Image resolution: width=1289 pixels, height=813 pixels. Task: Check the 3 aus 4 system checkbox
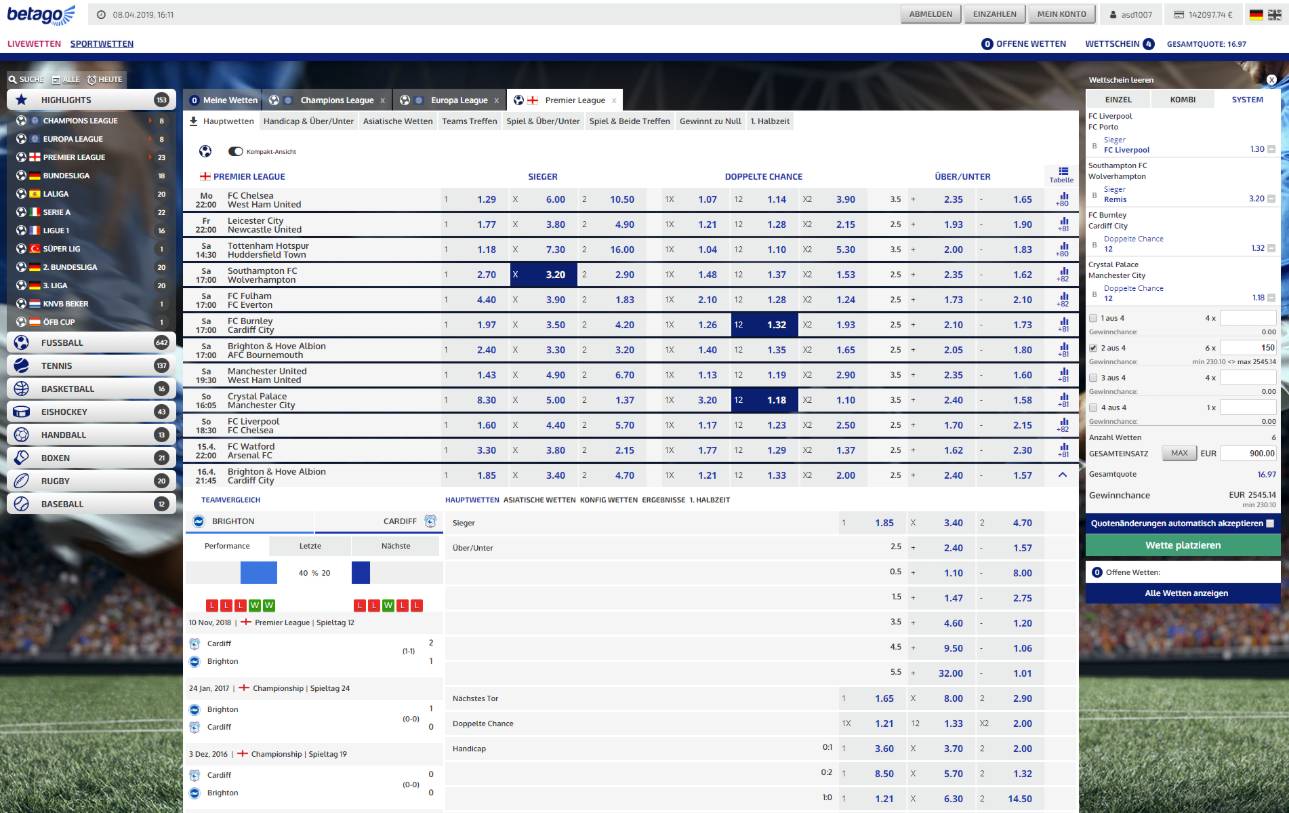coord(1093,378)
